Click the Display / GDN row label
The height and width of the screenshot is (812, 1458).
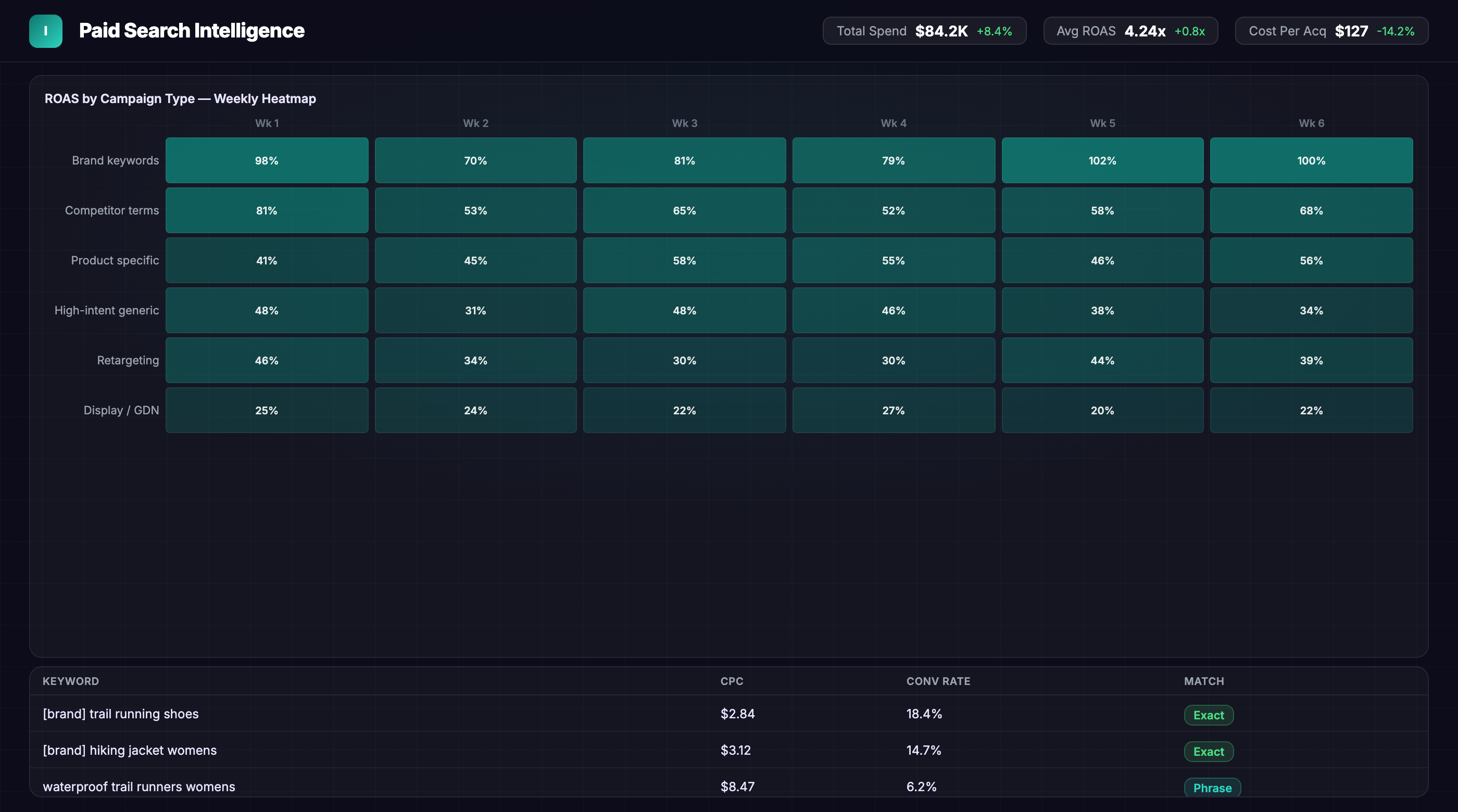(x=121, y=410)
